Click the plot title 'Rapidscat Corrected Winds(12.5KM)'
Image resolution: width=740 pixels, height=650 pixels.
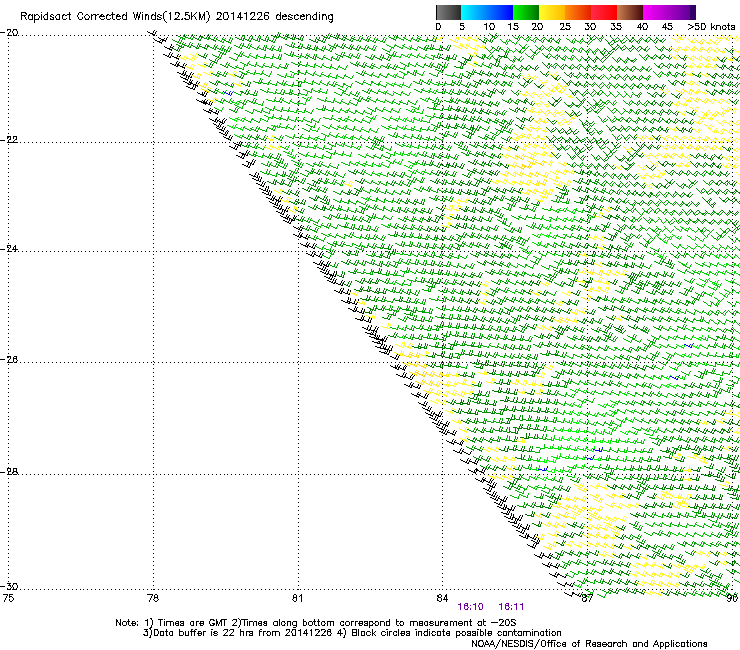[x=115, y=17]
